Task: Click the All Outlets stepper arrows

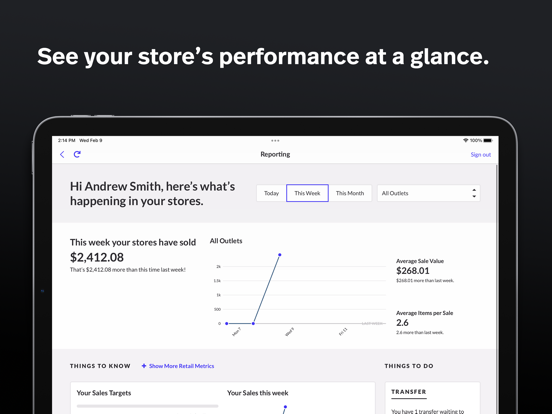Action: (x=474, y=193)
